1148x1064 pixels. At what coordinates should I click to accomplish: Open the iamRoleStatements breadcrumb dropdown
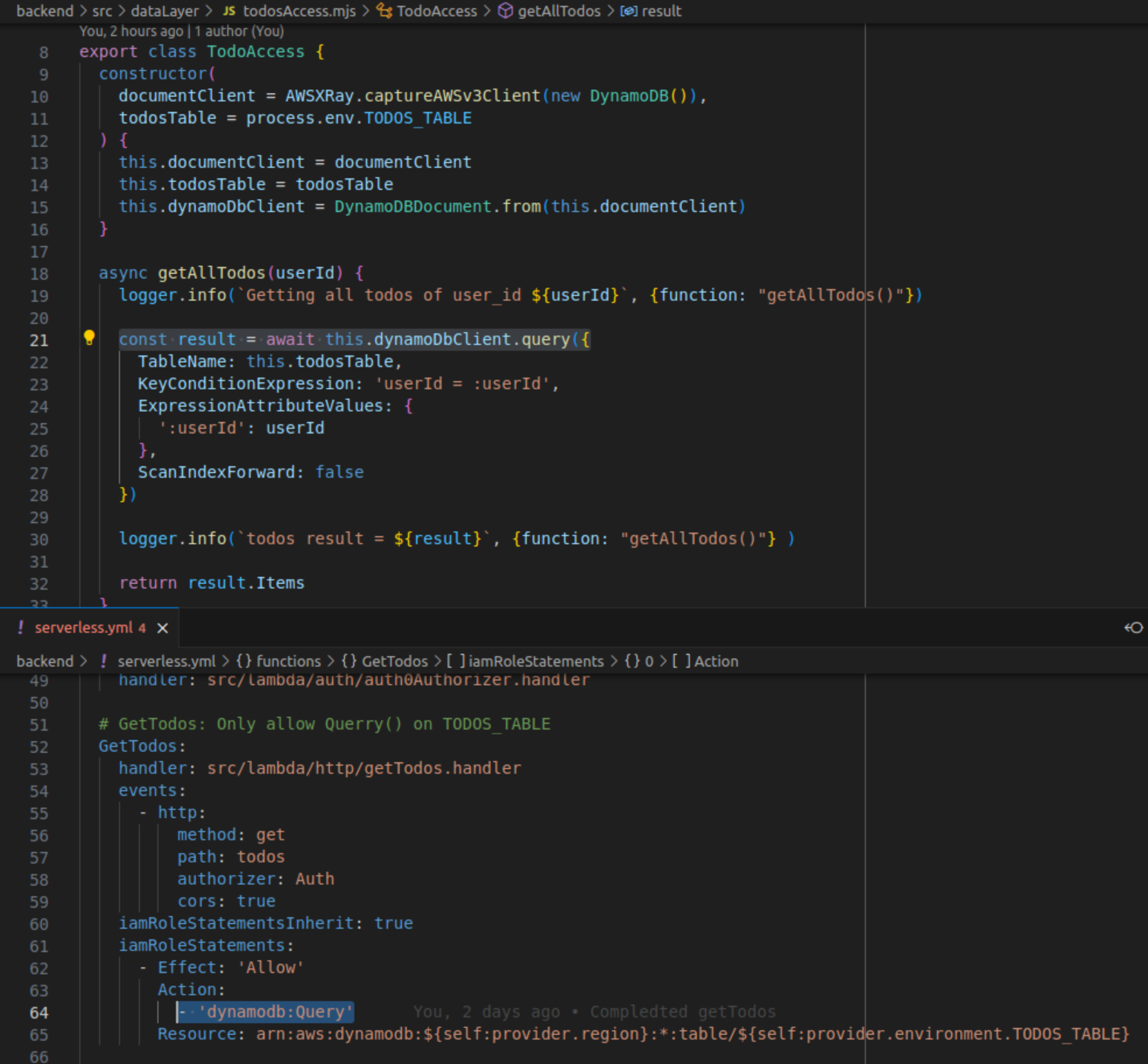536,661
